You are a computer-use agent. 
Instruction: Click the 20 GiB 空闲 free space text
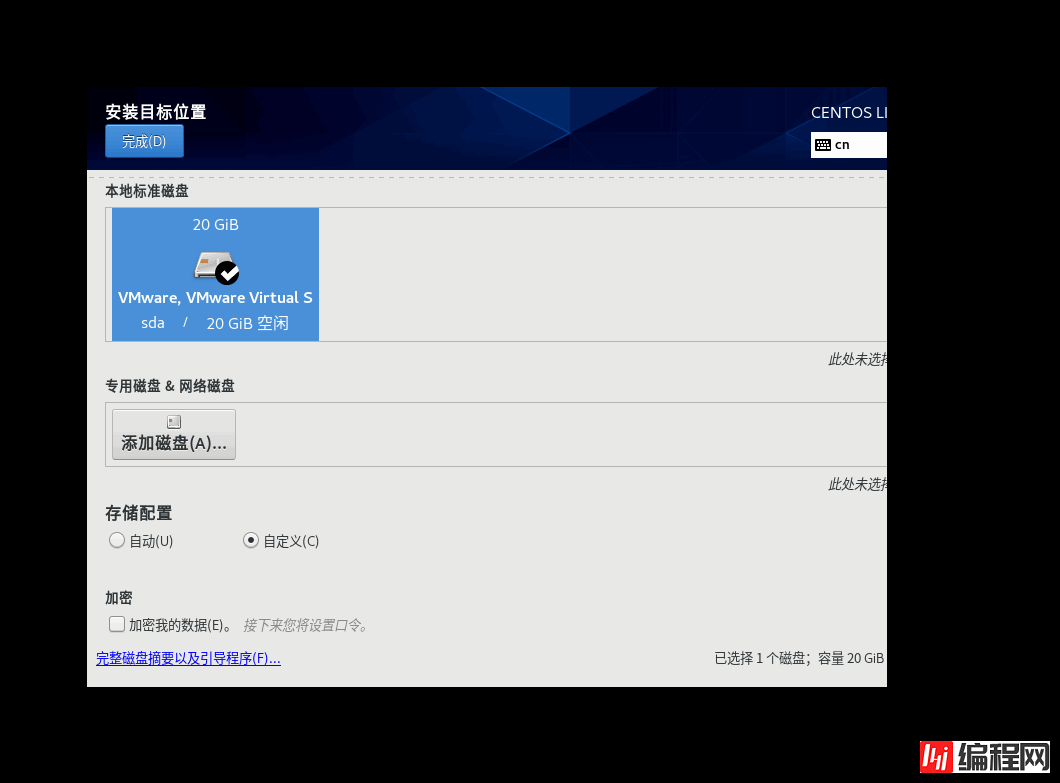pyautogui.click(x=247, y=323)
